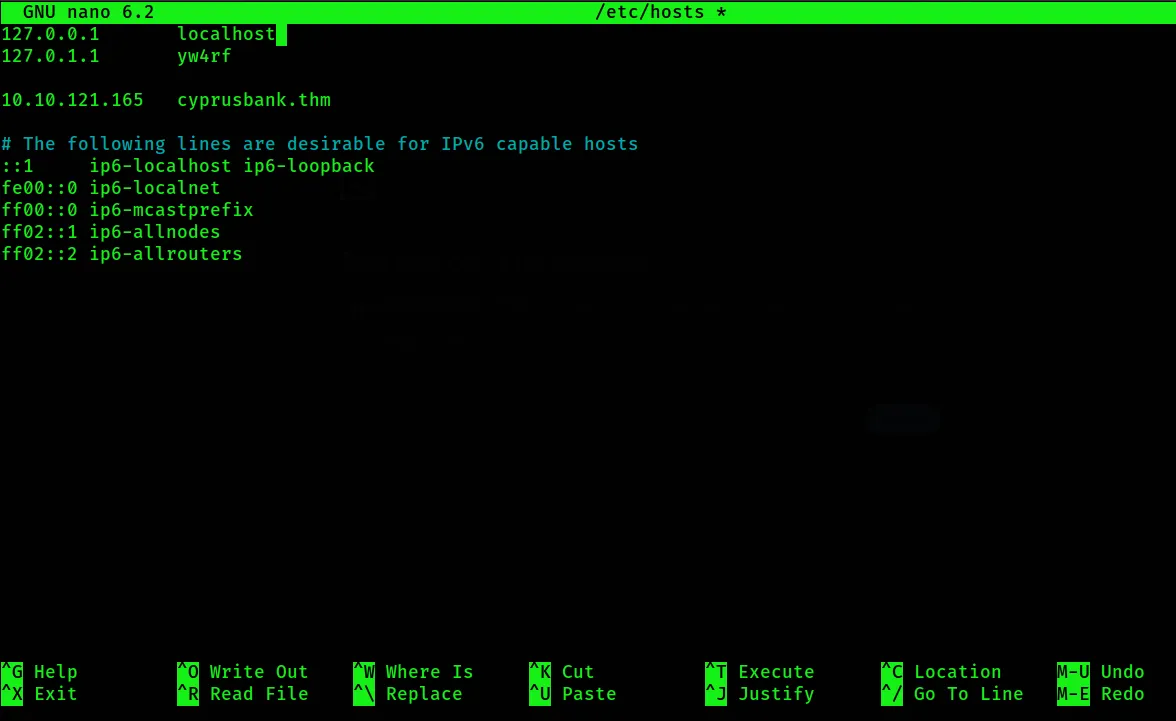Click the ^X Exit shortcut

(x=40, y=694)
